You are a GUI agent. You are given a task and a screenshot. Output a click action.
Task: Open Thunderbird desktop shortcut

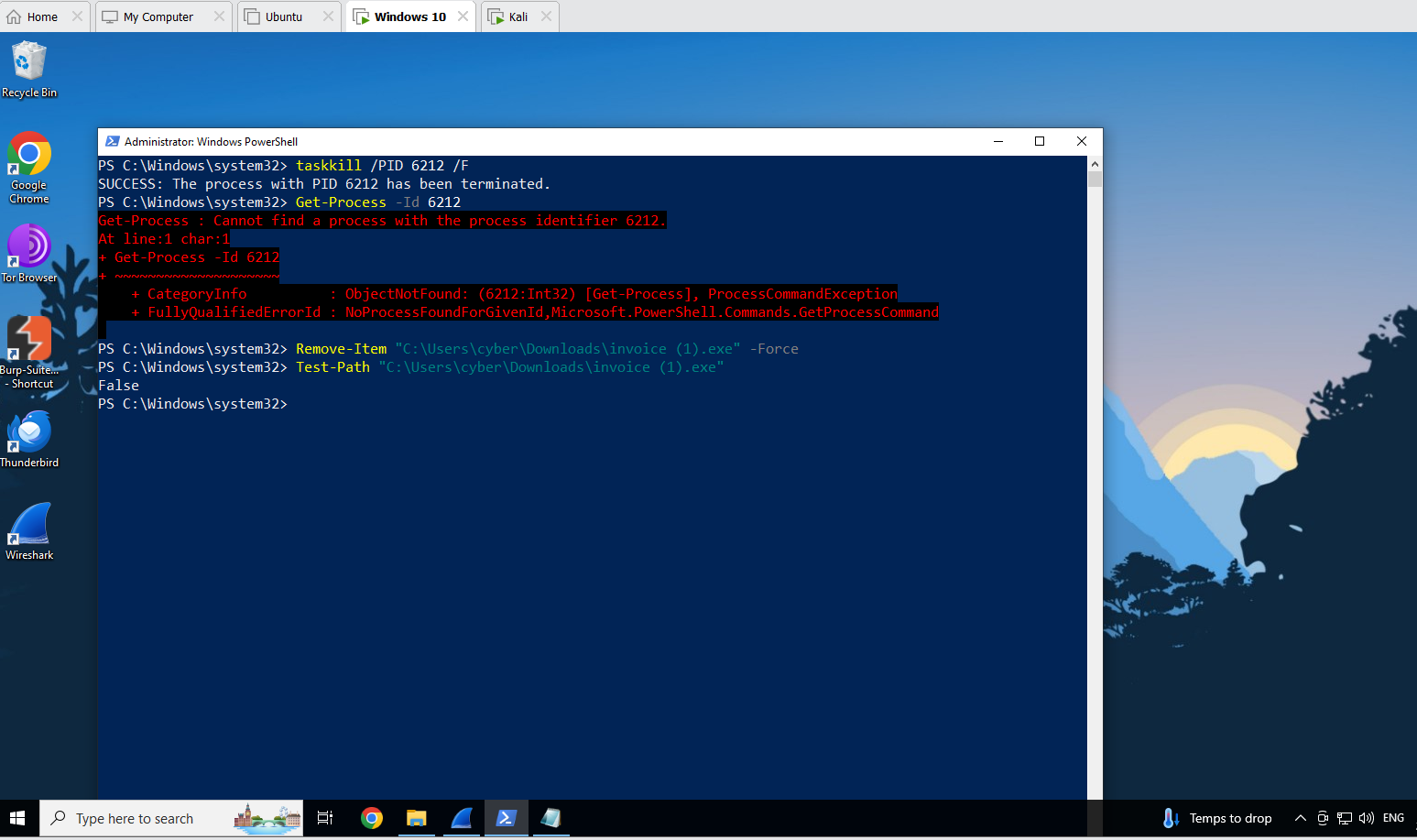click(29, 440)
